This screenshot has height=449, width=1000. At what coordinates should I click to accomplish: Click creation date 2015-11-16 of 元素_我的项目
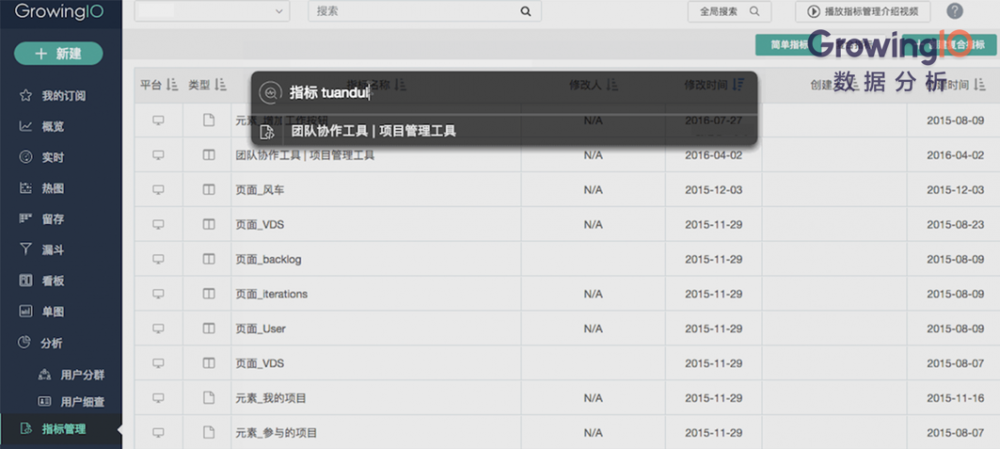[955, 398]
